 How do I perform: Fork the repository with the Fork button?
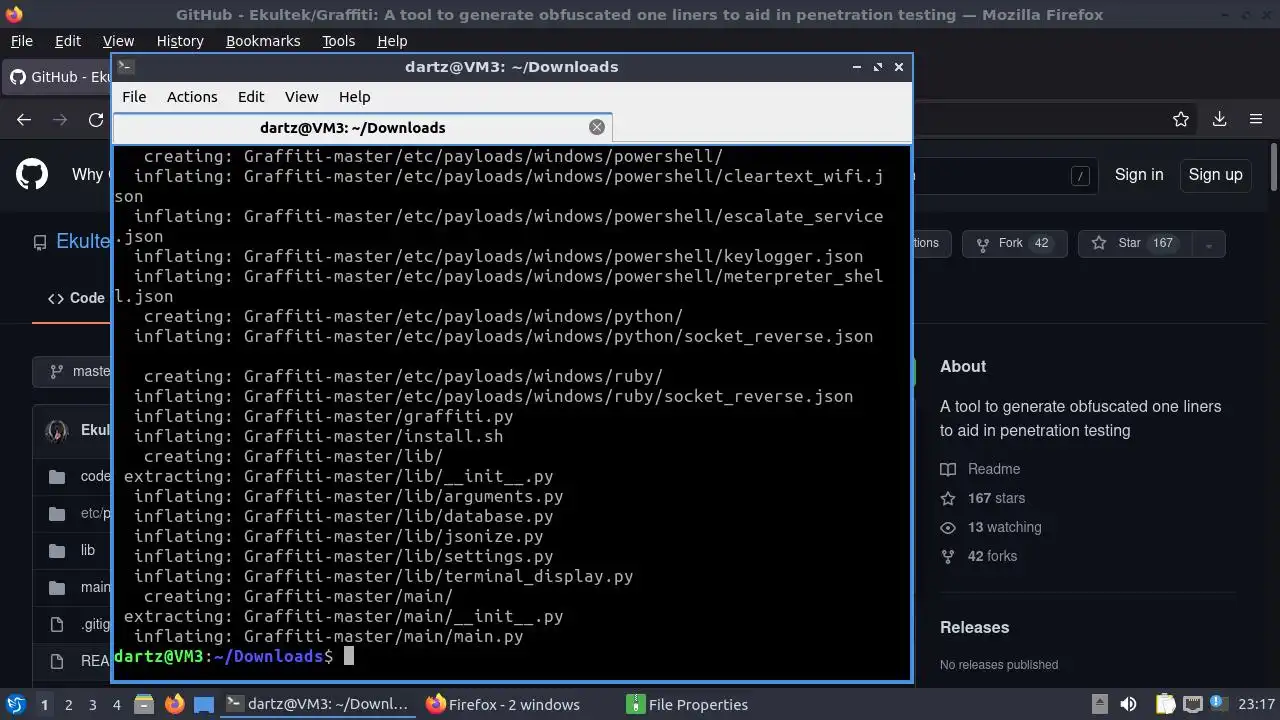[1014, 243]
